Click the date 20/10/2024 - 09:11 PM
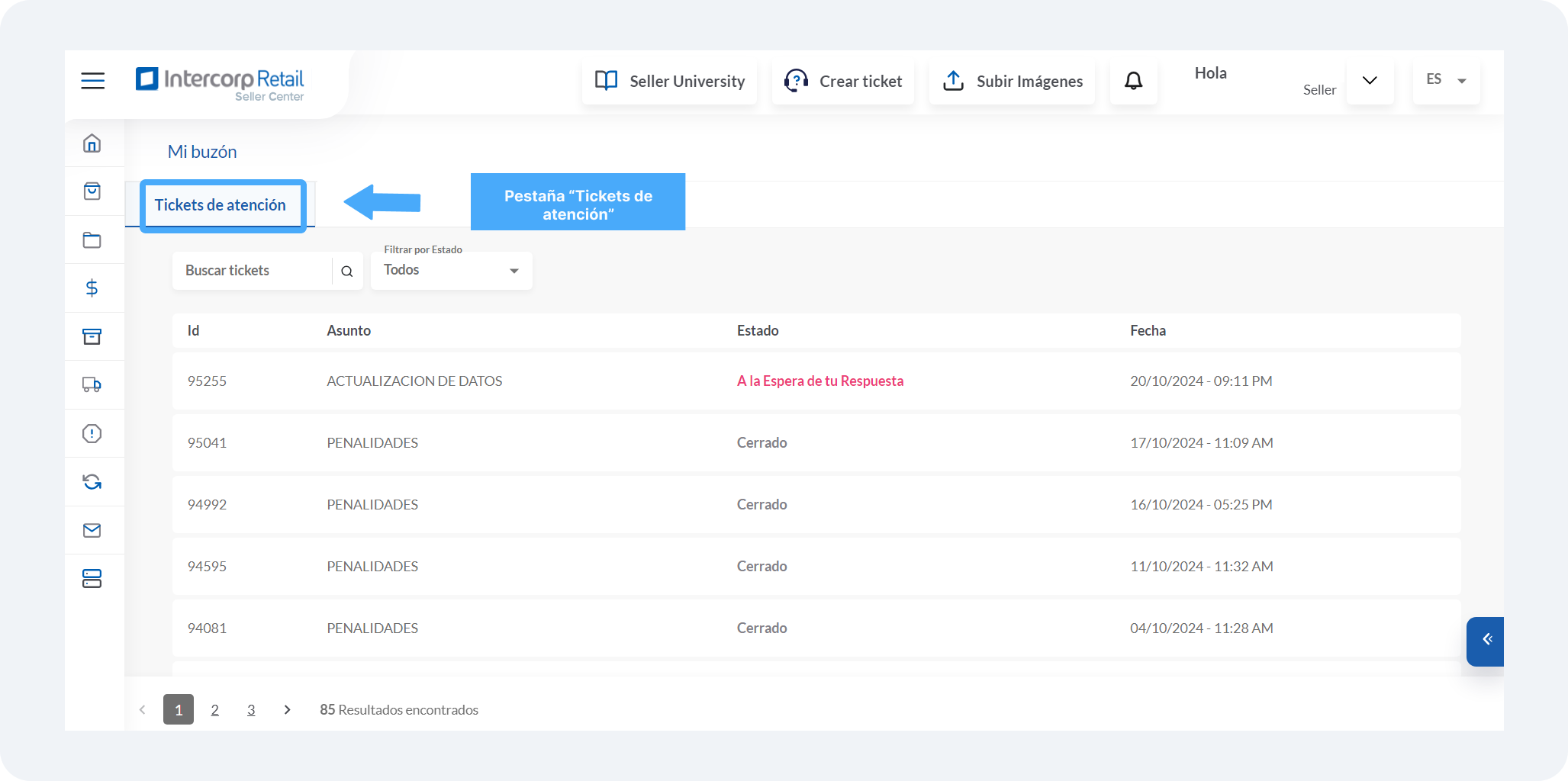The width and height of the screenshot is (1568, 781). pos(1201,381)
